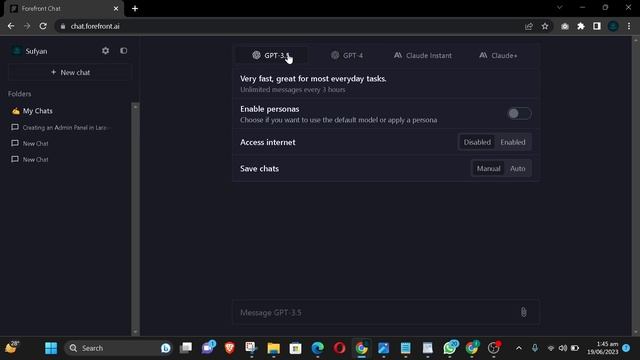This screenshot has width=640, height=360.
Task: Open Microsoft Edge from the taskbar
Action: click(318, 348)
